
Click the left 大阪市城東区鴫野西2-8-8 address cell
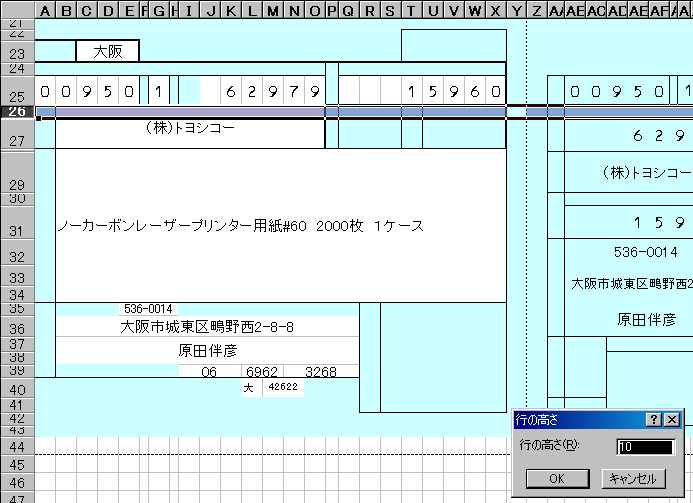[207, 327]
